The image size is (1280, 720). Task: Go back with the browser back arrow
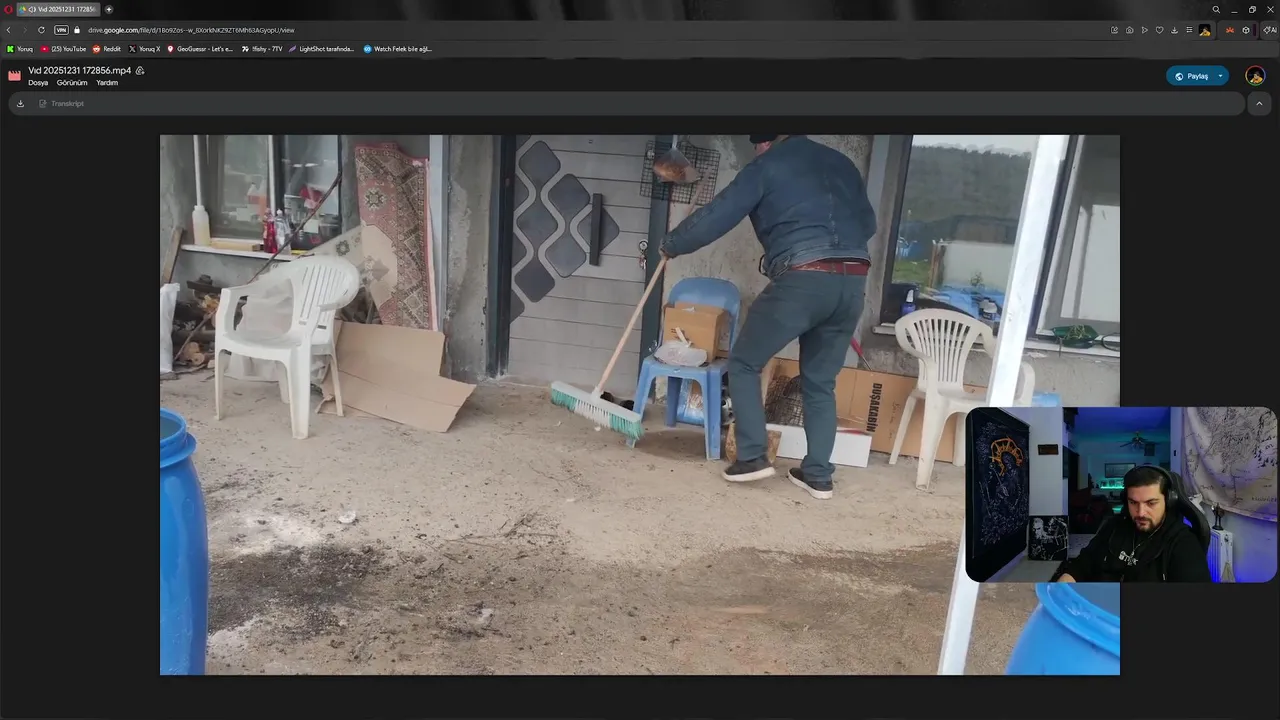click(x=9, y=30)
